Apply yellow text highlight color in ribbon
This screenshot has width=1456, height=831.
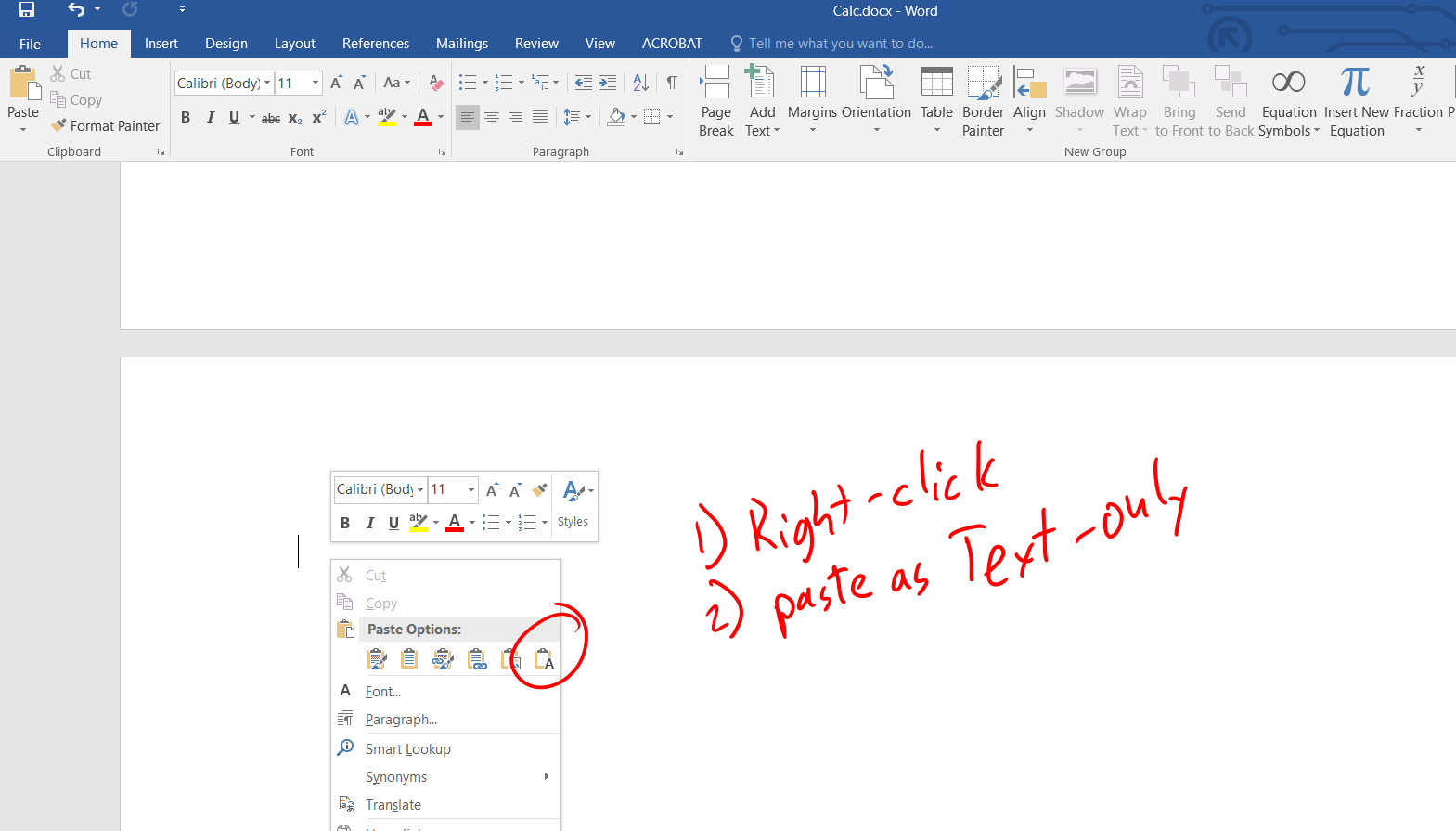388,117
